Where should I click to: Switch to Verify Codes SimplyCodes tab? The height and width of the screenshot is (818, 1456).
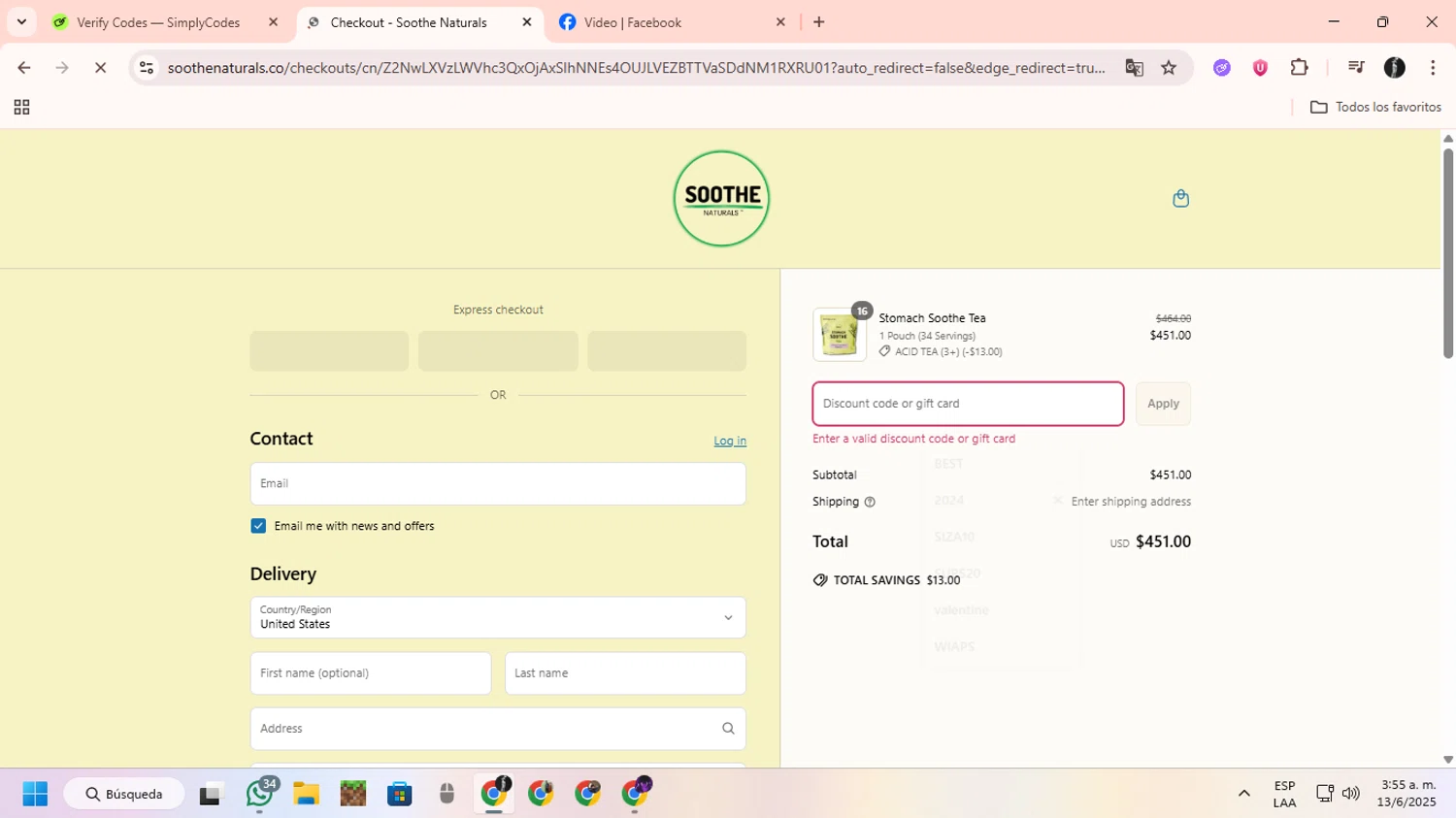click(158, 21)
